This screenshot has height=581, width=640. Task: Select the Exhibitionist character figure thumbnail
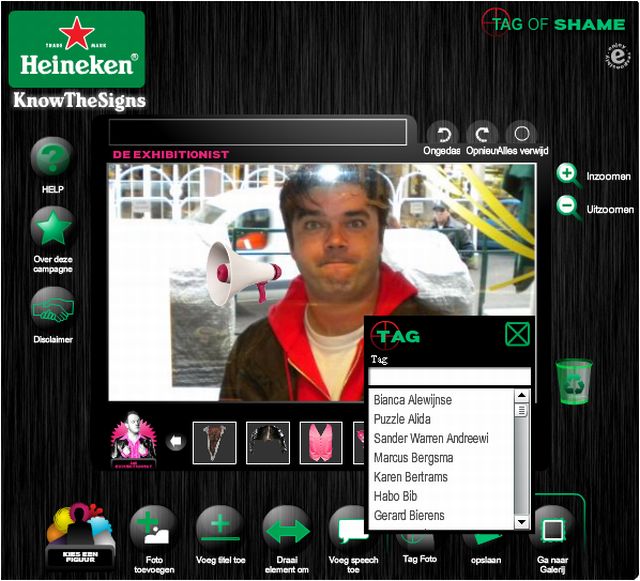[133, 441]
